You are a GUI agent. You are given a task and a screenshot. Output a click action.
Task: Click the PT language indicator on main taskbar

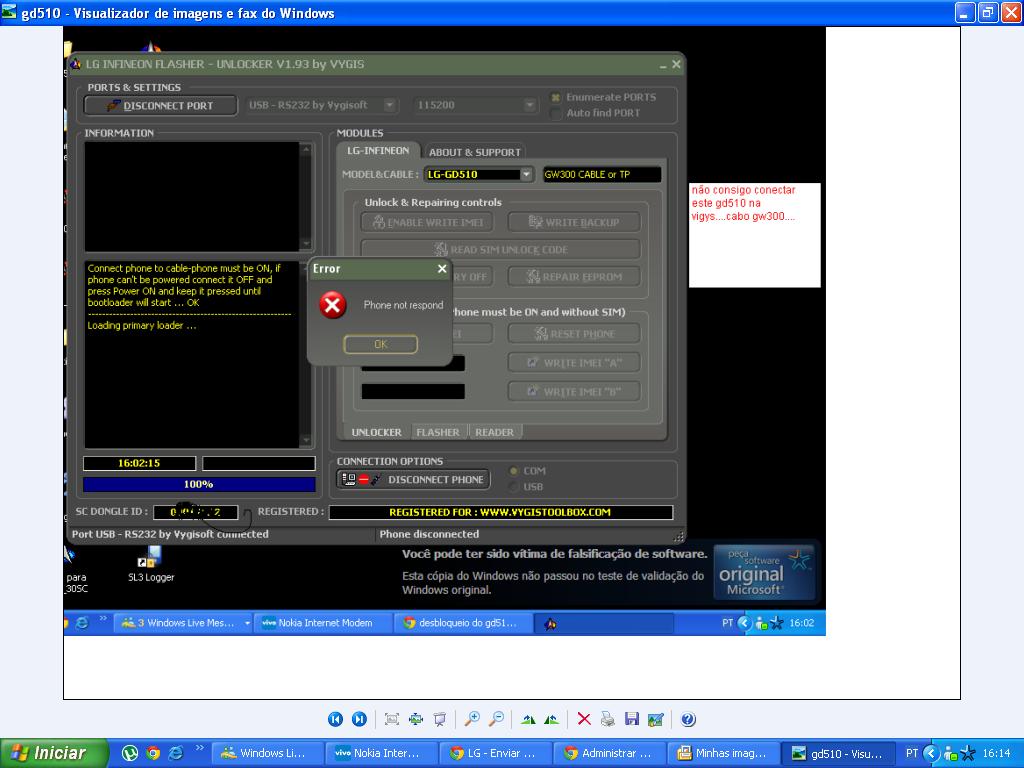(x=912, y=753)
